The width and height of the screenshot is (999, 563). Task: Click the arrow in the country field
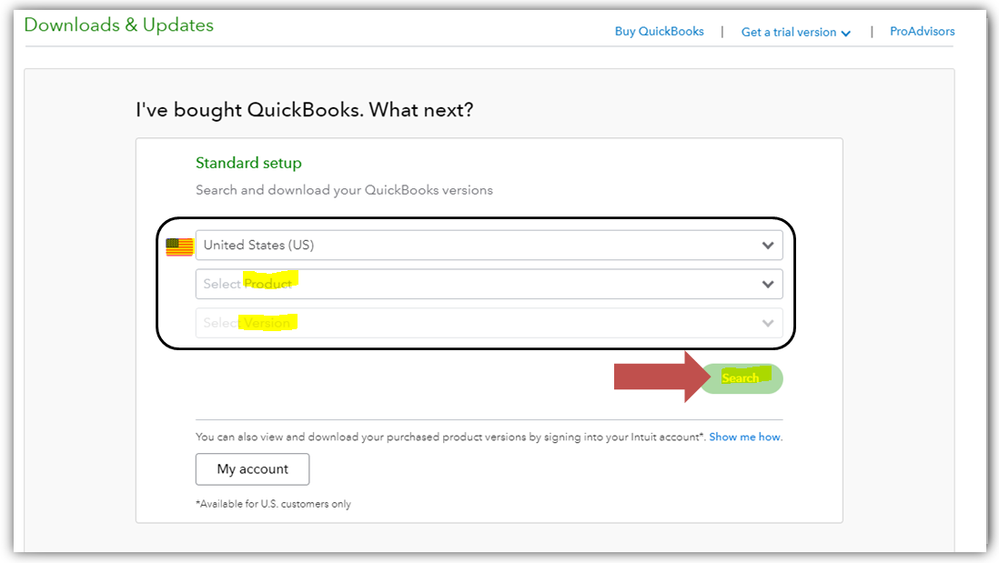tap(767, 245)
